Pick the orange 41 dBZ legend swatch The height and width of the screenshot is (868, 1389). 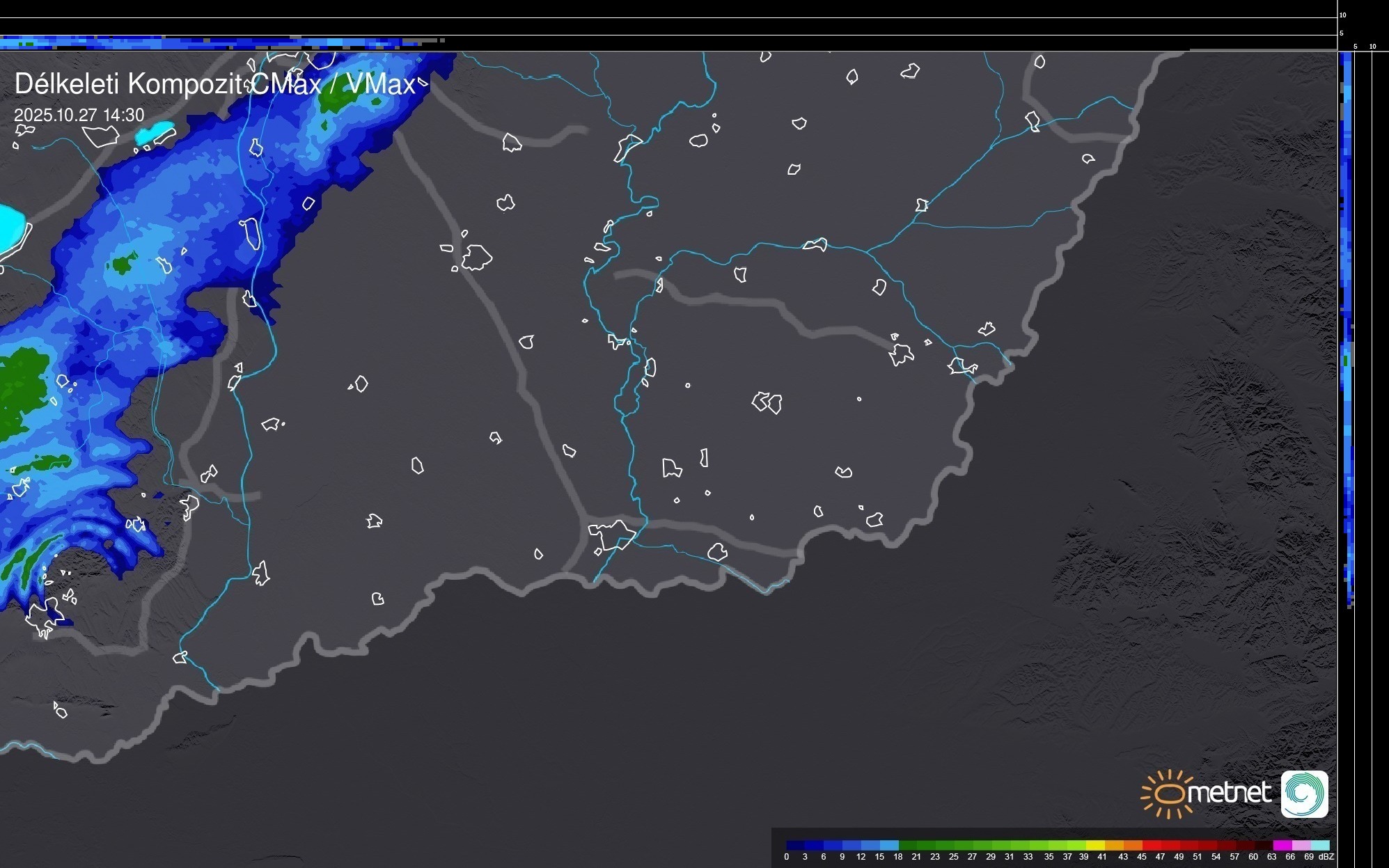[x=1113, y=845]
